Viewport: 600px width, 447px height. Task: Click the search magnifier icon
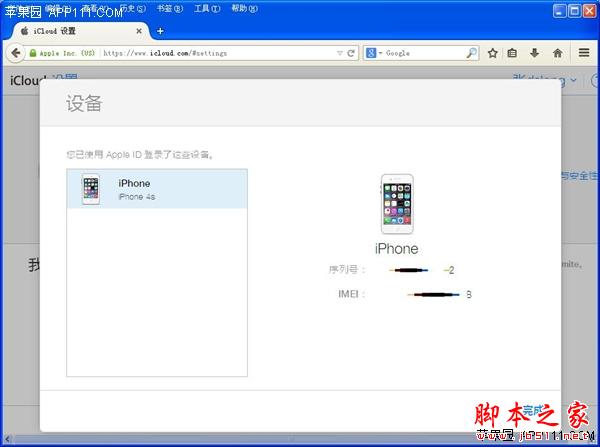[x=471, y=53]
